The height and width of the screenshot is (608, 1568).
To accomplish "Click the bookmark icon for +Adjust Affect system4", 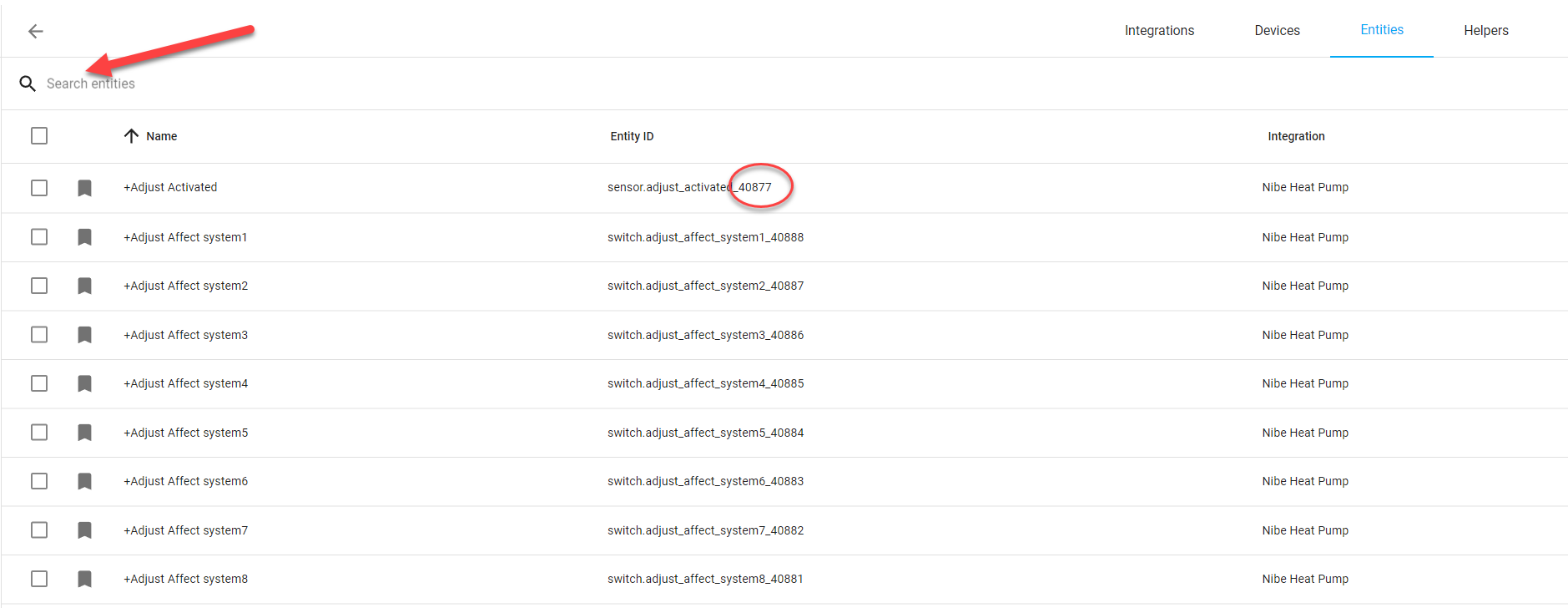I will (x=84, y=383).
